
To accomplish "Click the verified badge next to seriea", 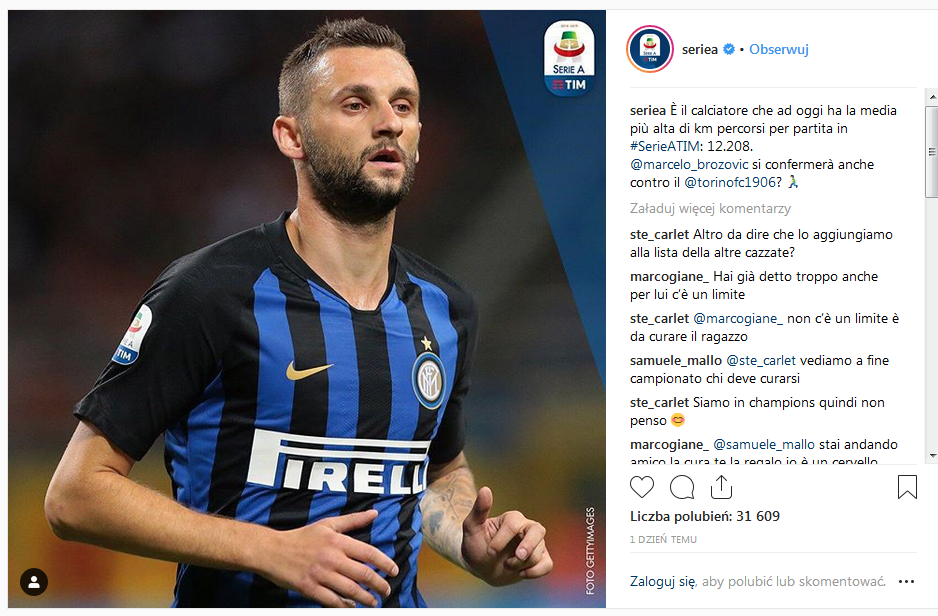I will [729, 50].
